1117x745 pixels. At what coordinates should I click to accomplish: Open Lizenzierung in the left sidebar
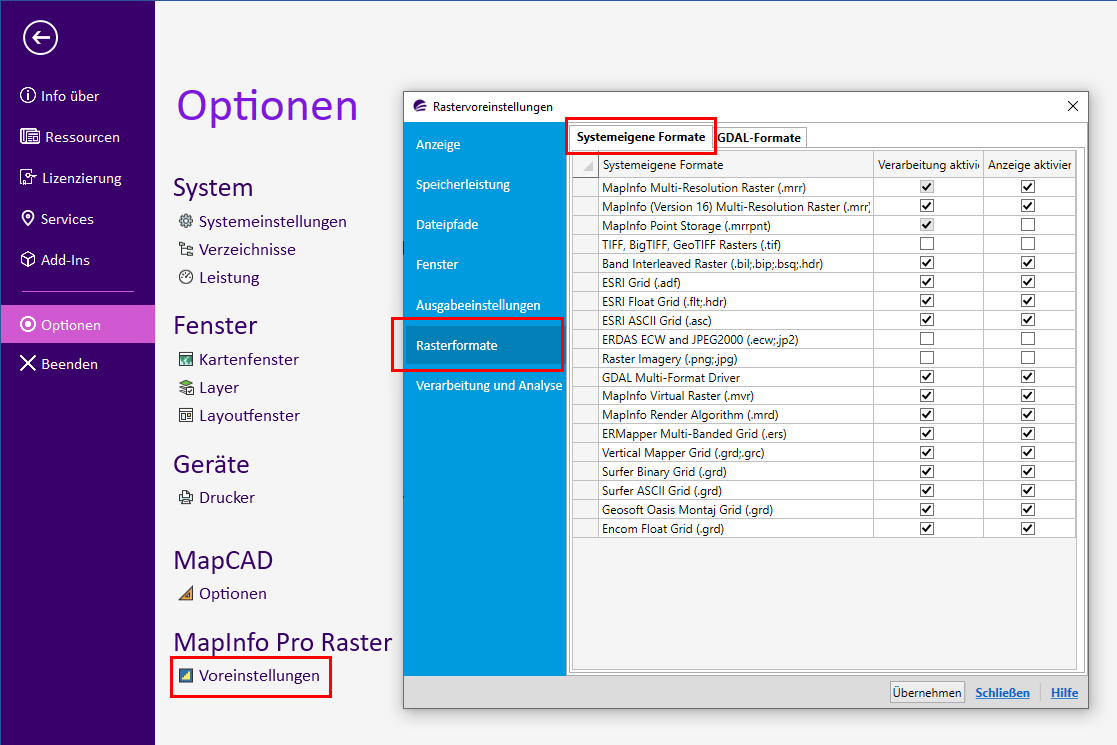(x=80, y=178)
